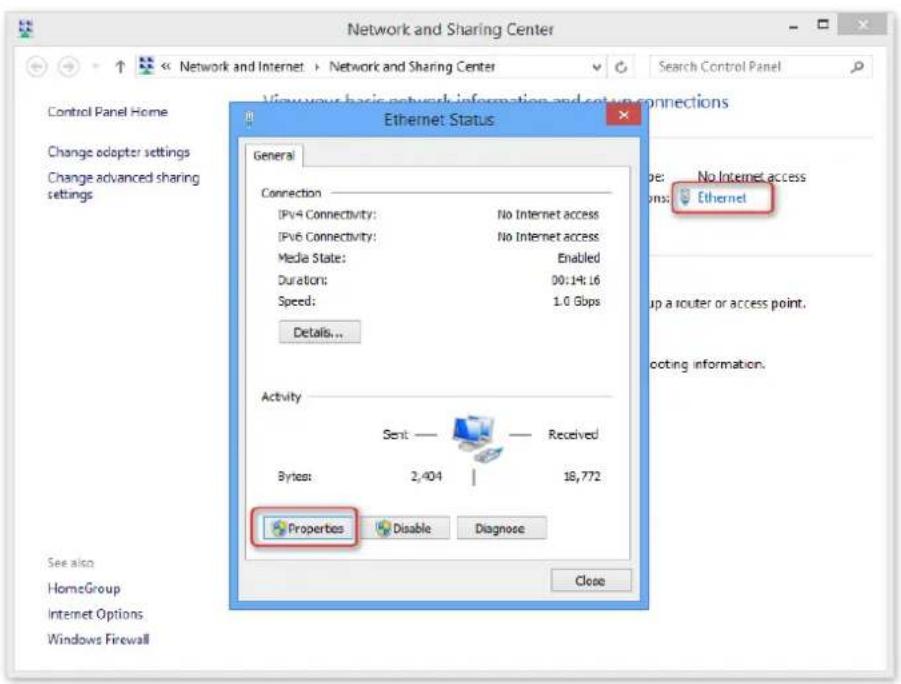Click Network and Internet breadcrumb
Screen dimensions: 901x684
(241, 67)
